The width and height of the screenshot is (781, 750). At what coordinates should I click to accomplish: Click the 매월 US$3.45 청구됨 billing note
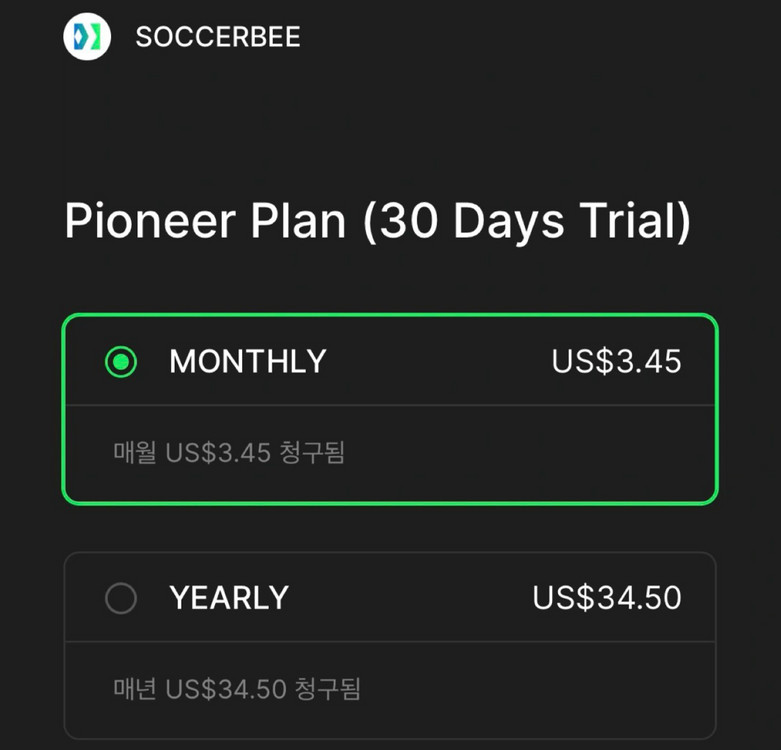pos(229,453)
